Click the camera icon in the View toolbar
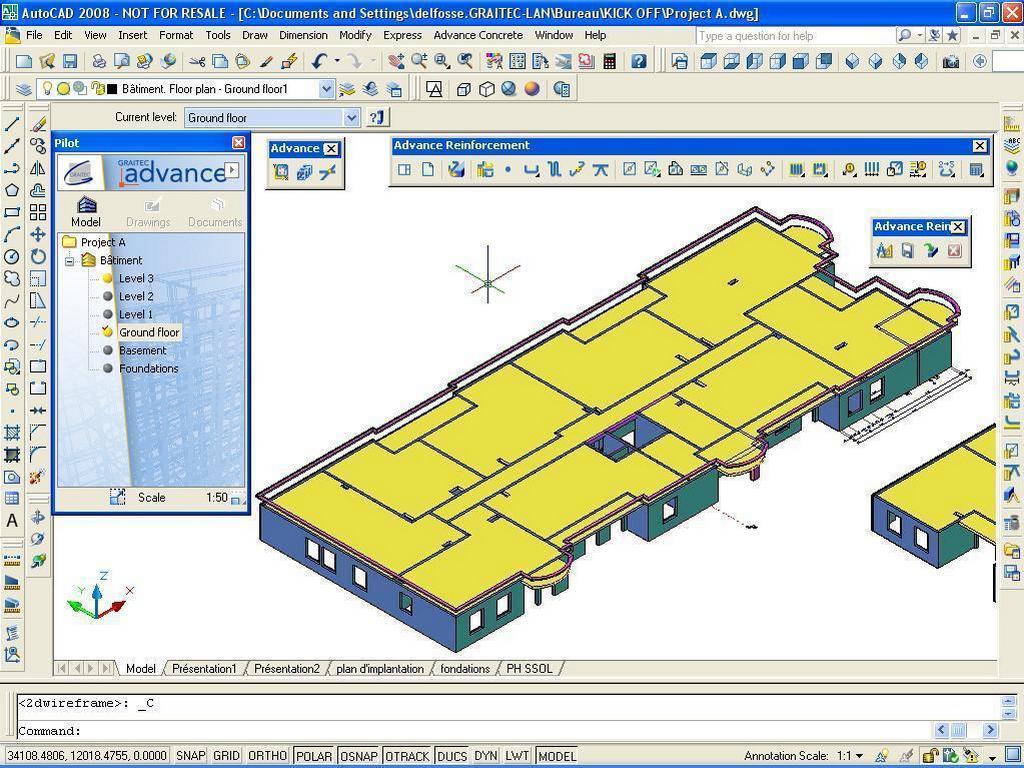The width and height of the screenshot is (1024, 768). 951,62
